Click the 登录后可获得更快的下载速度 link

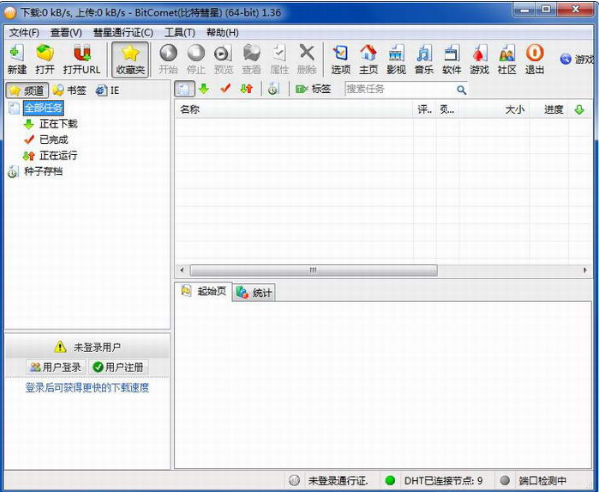[x=87, y=388]
